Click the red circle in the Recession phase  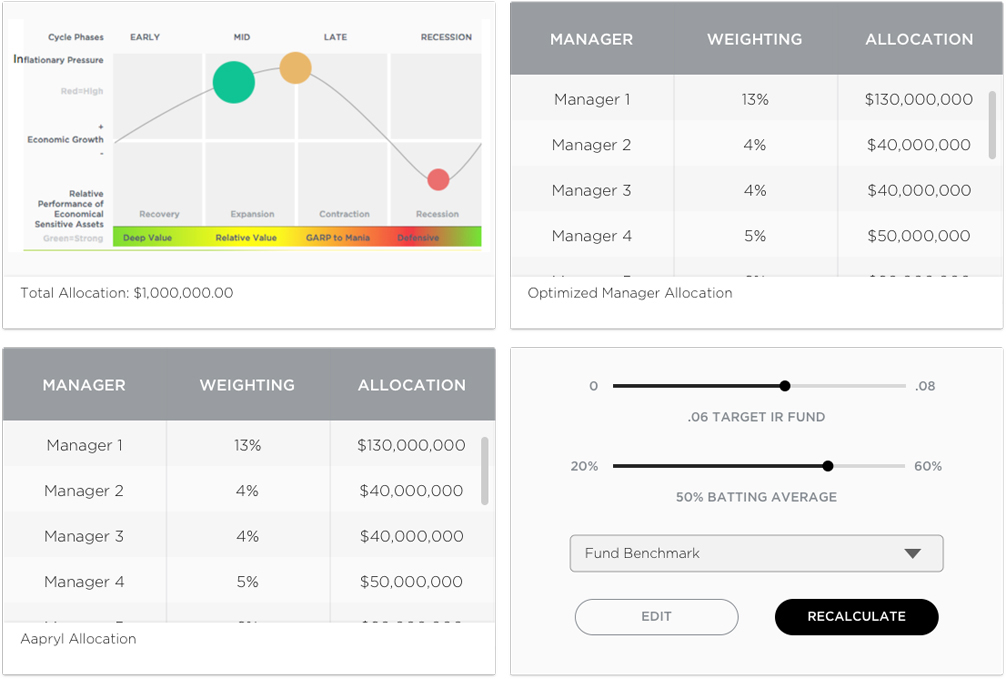click(x=438, y=179)
